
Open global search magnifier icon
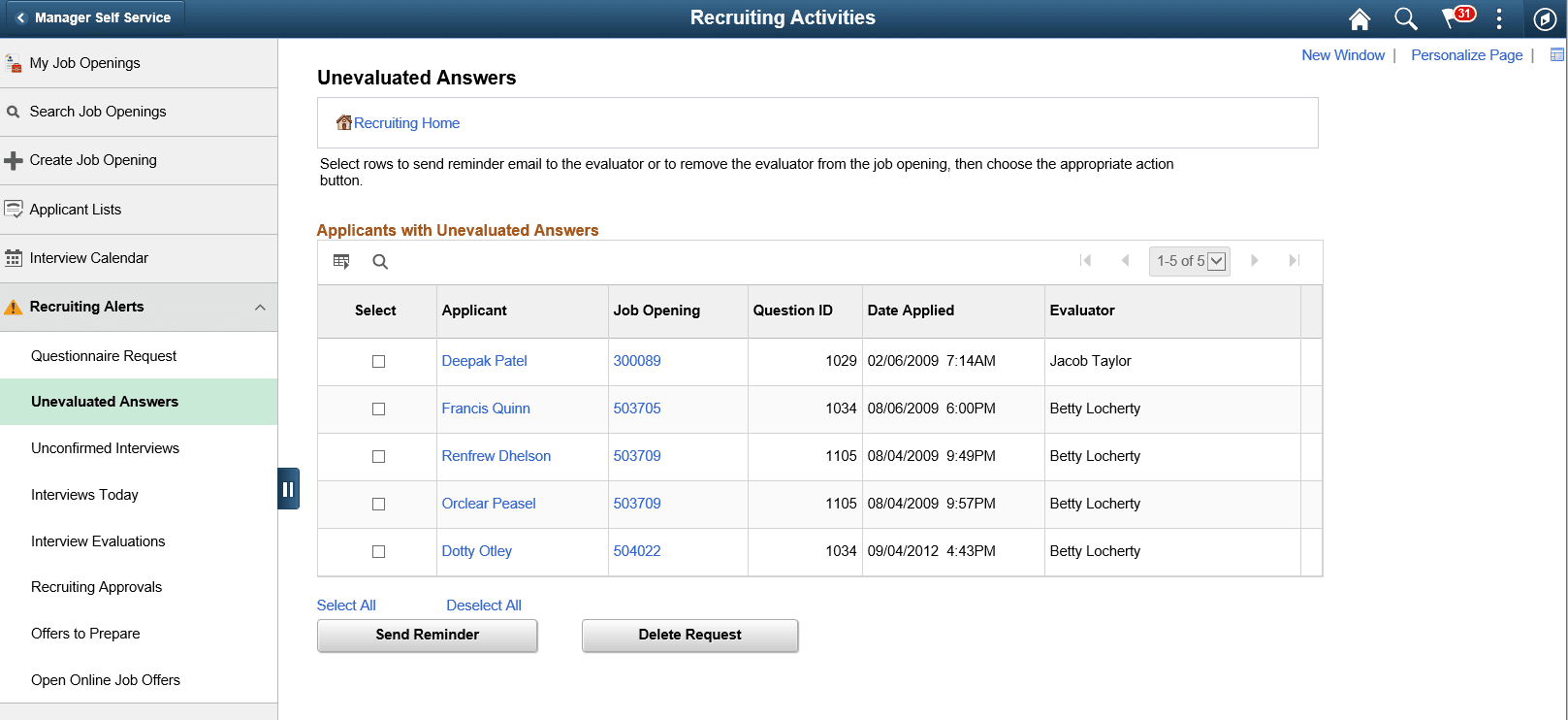[1405, 18]
